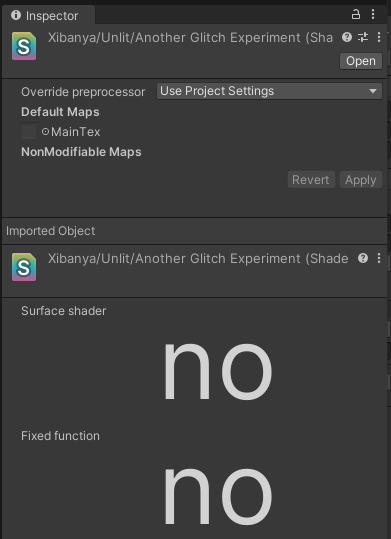The height and width of the screenshot is (539, 391).
Task: Click the shader asset icon beside the Open button
Action: click(x=24, y=46)
